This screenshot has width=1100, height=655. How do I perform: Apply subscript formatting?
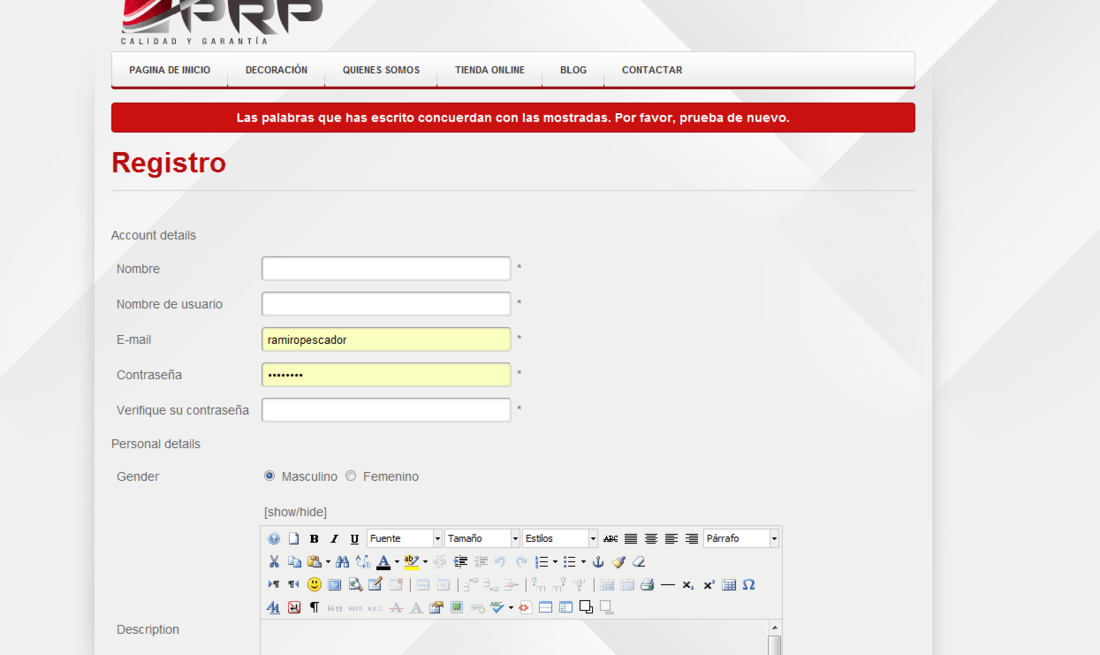[688, 585]
